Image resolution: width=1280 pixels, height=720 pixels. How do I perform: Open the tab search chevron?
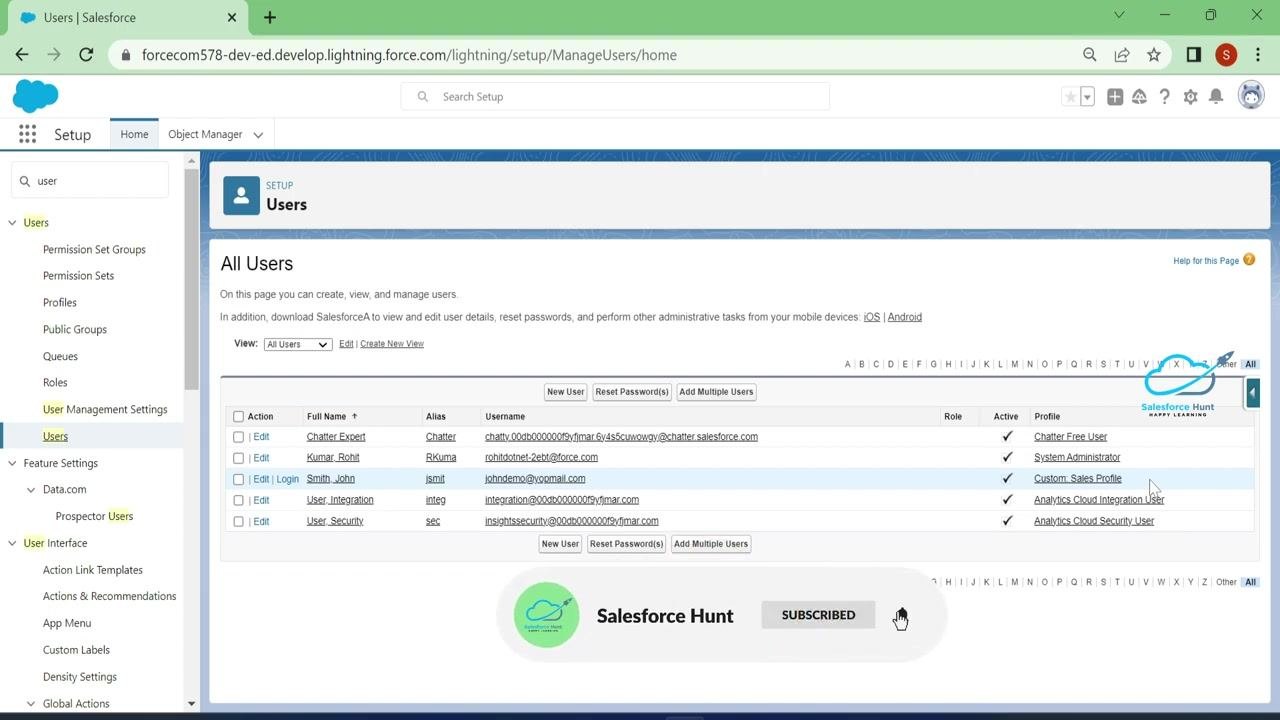pyautogui.click(x=1119, y=15)
